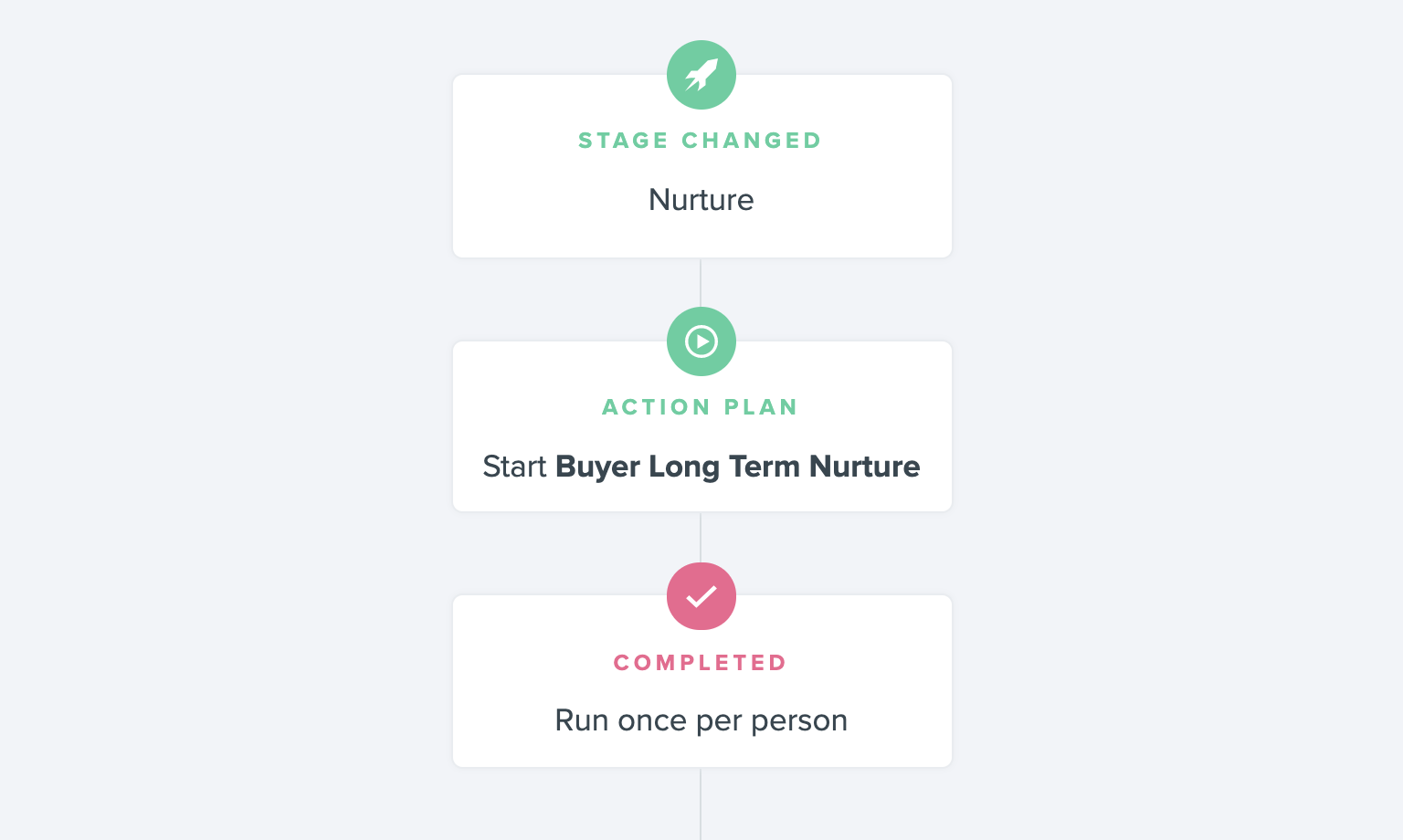Click connector line between trigger and action
The image size is (1403, 840).
pos(701,283)
